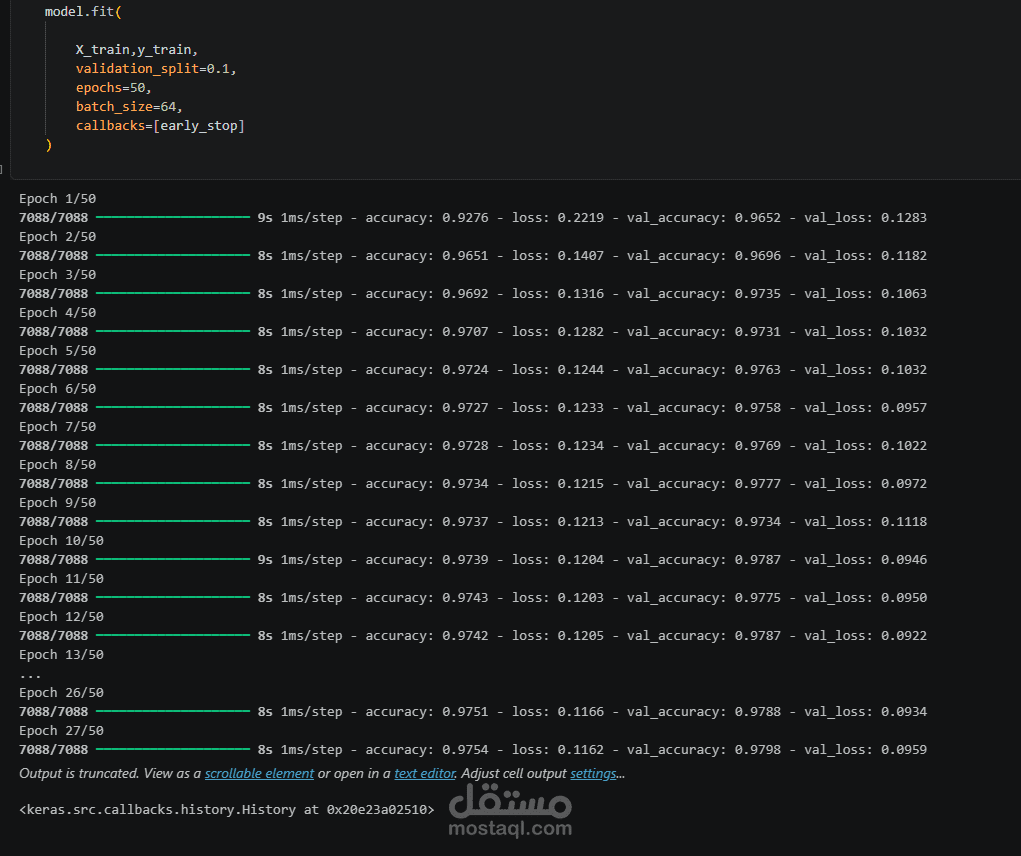Click the X_train,y_train, argument line
This screenshot has width=1021, height=856.
coord(137,49)
